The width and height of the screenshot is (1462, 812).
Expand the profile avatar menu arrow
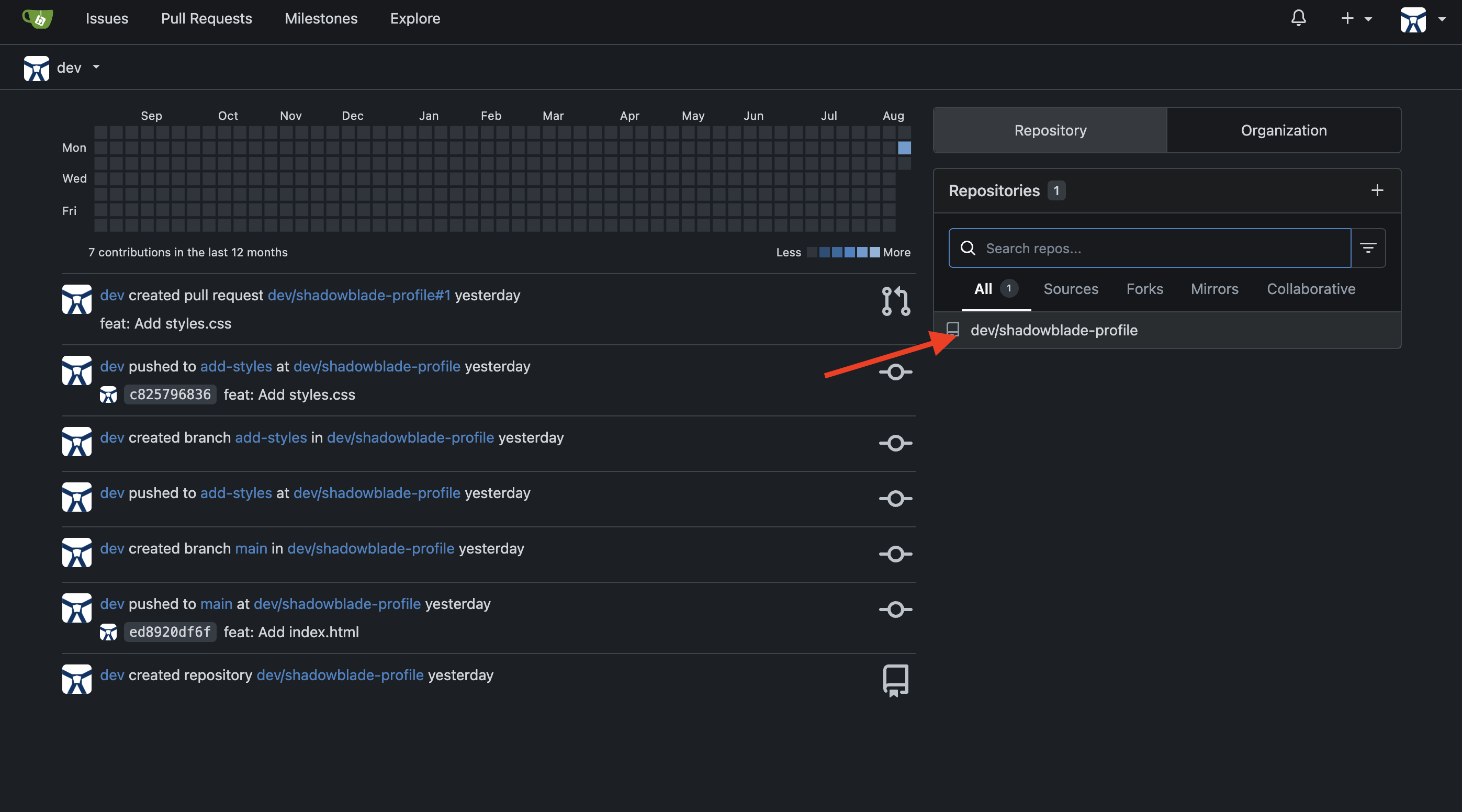[x=1443, y=19]
